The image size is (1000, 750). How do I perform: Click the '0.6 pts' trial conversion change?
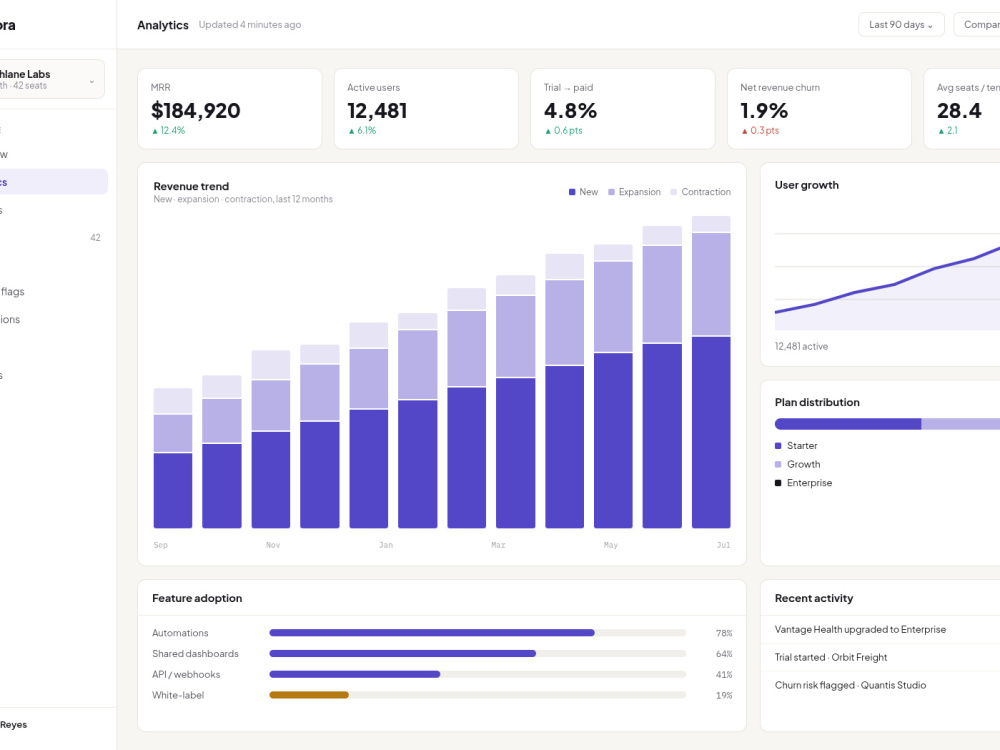[564, 130]
